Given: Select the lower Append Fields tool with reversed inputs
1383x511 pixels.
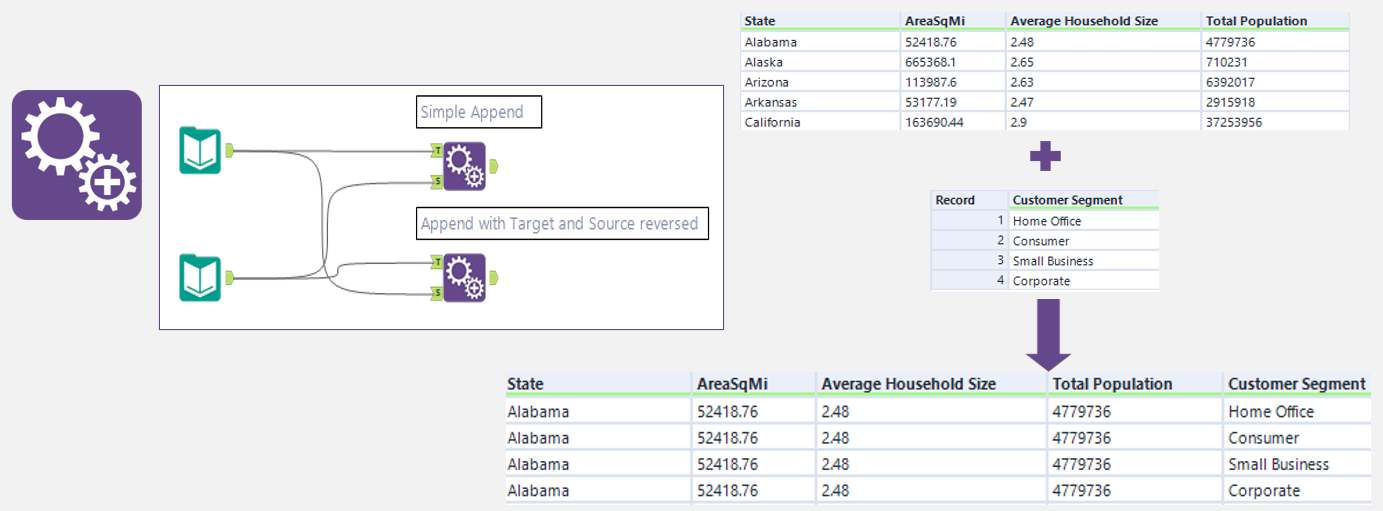Looking at the screenshot, I should (x=464, y=277).
